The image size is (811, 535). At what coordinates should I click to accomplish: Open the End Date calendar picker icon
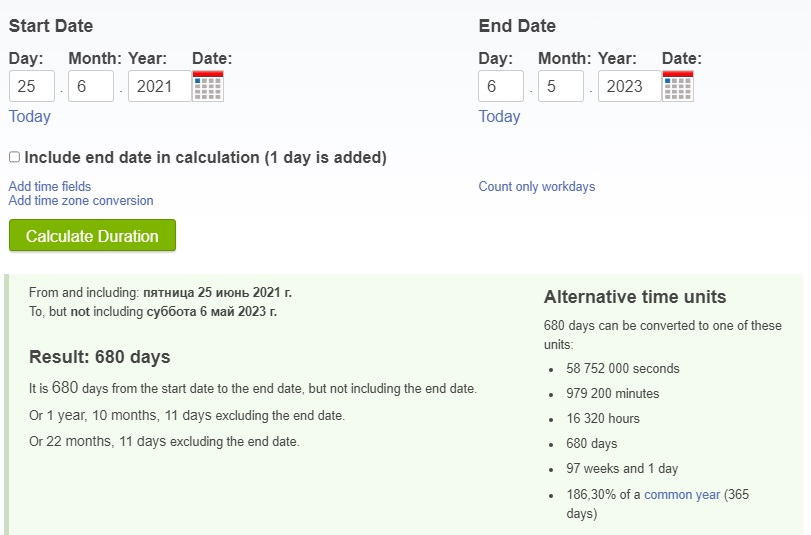[x=678, y=86]
